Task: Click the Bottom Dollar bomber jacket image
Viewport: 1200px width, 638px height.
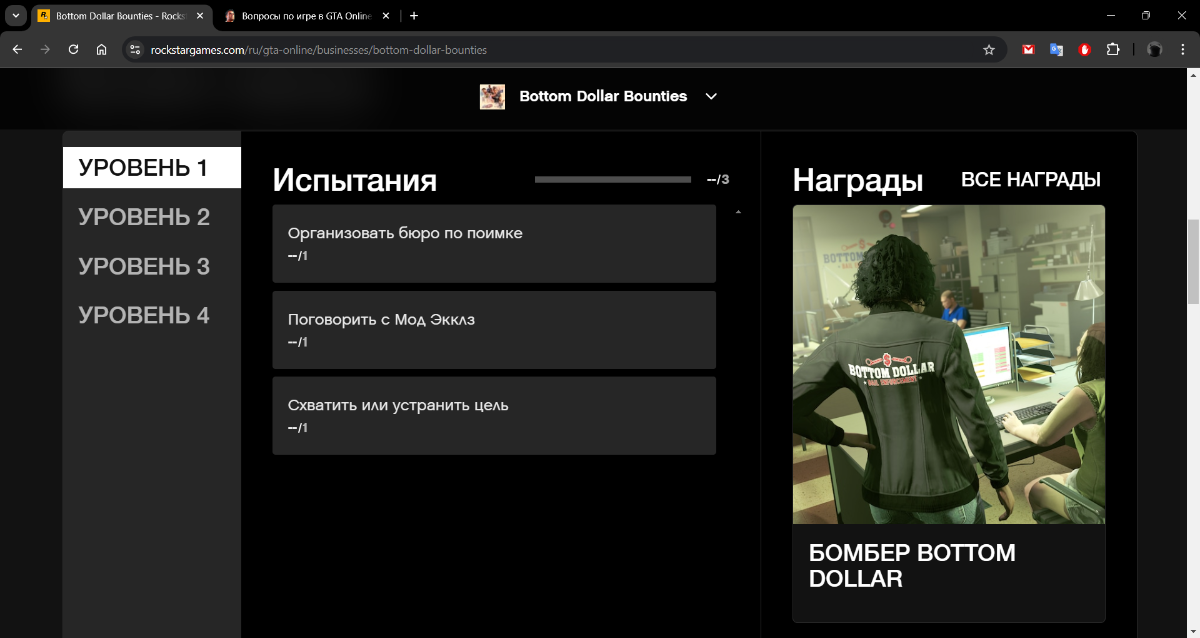Action: (x=949, y=364)
